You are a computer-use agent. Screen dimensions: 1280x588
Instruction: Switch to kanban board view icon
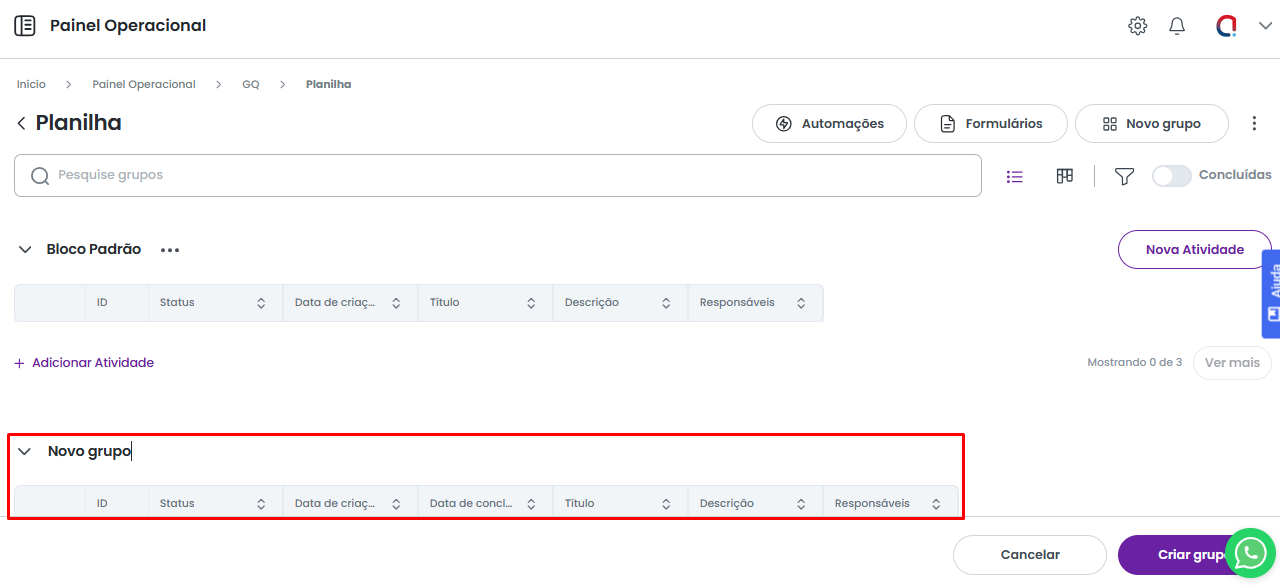1065,177
